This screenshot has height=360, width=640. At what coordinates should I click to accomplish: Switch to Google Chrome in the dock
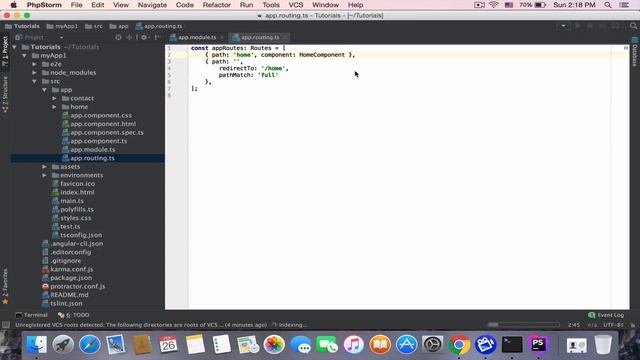pos(459,345)
